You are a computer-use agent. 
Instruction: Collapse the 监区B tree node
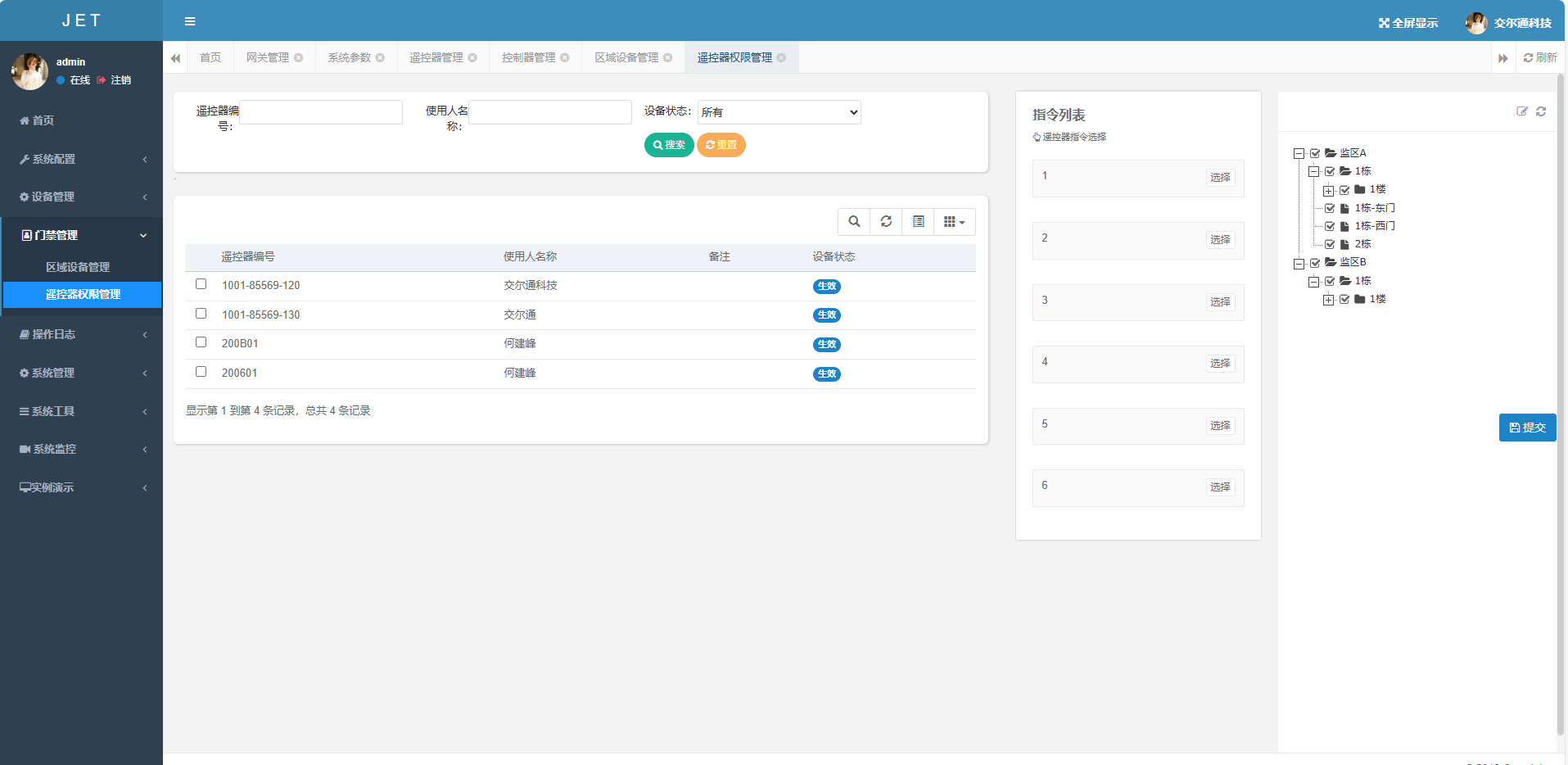1299,263
